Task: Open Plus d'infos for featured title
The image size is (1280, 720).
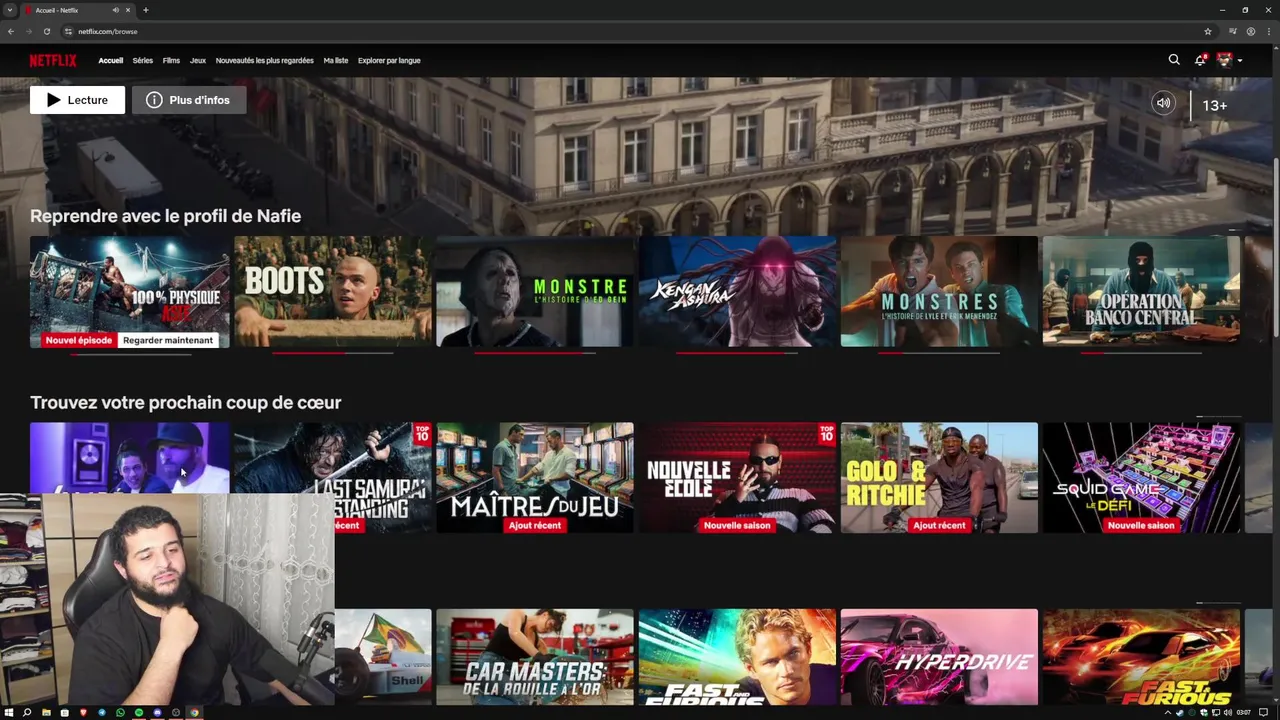Action: tap(189, 100)
